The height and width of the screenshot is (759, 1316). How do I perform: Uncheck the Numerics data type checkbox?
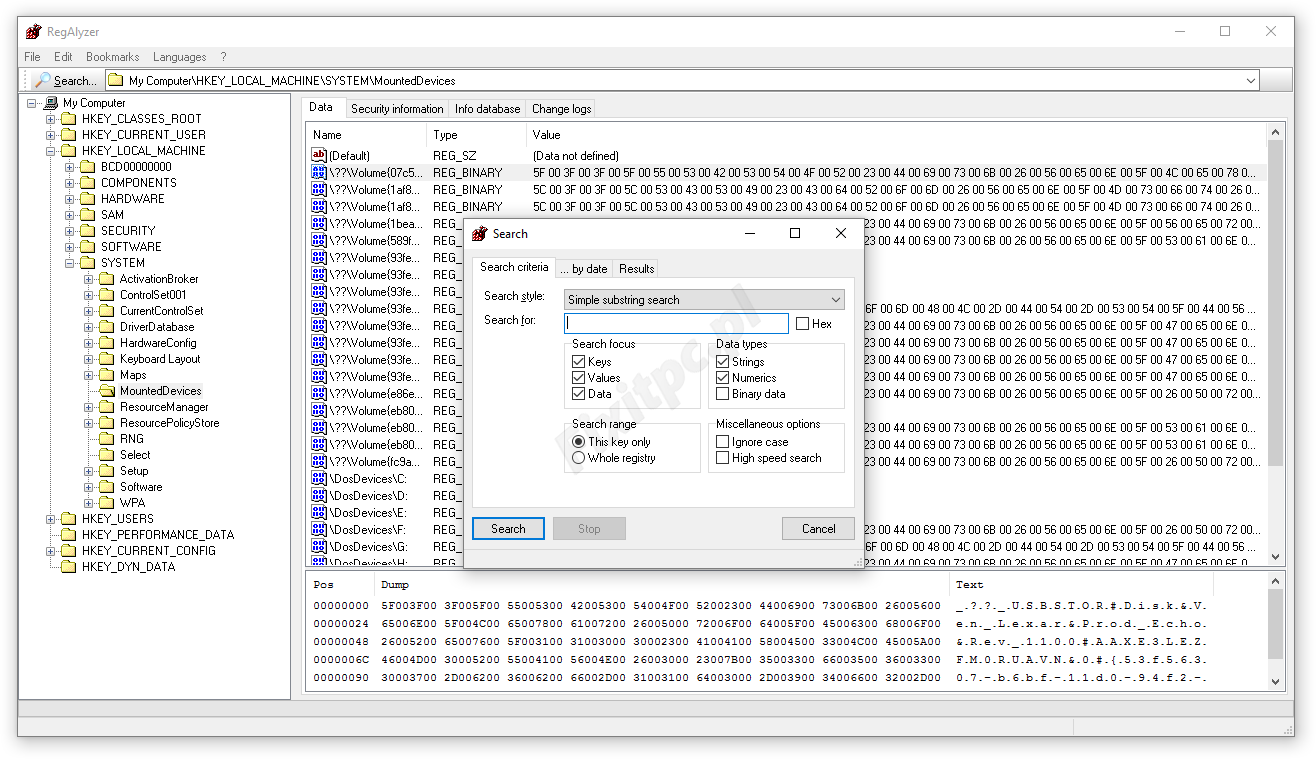tap(722, 378)
